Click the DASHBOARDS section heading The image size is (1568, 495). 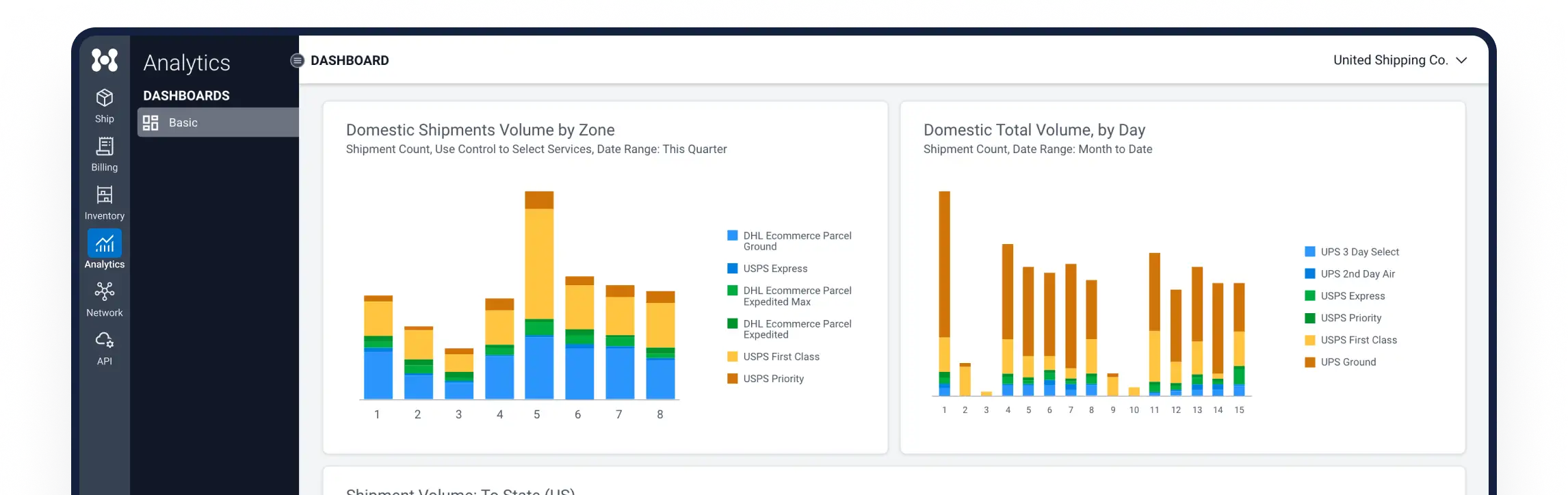coord(186,96)
